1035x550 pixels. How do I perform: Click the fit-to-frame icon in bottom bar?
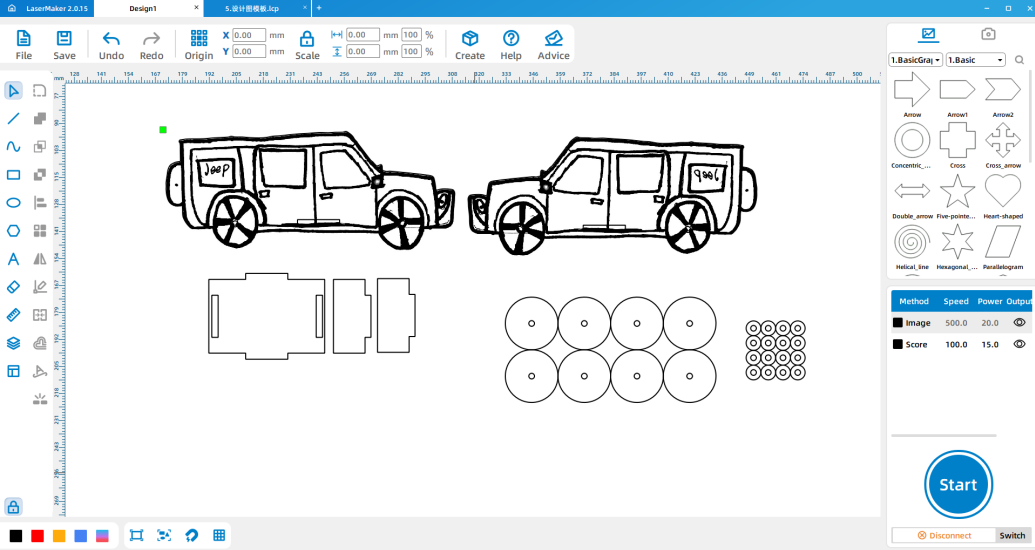(137, 535)
